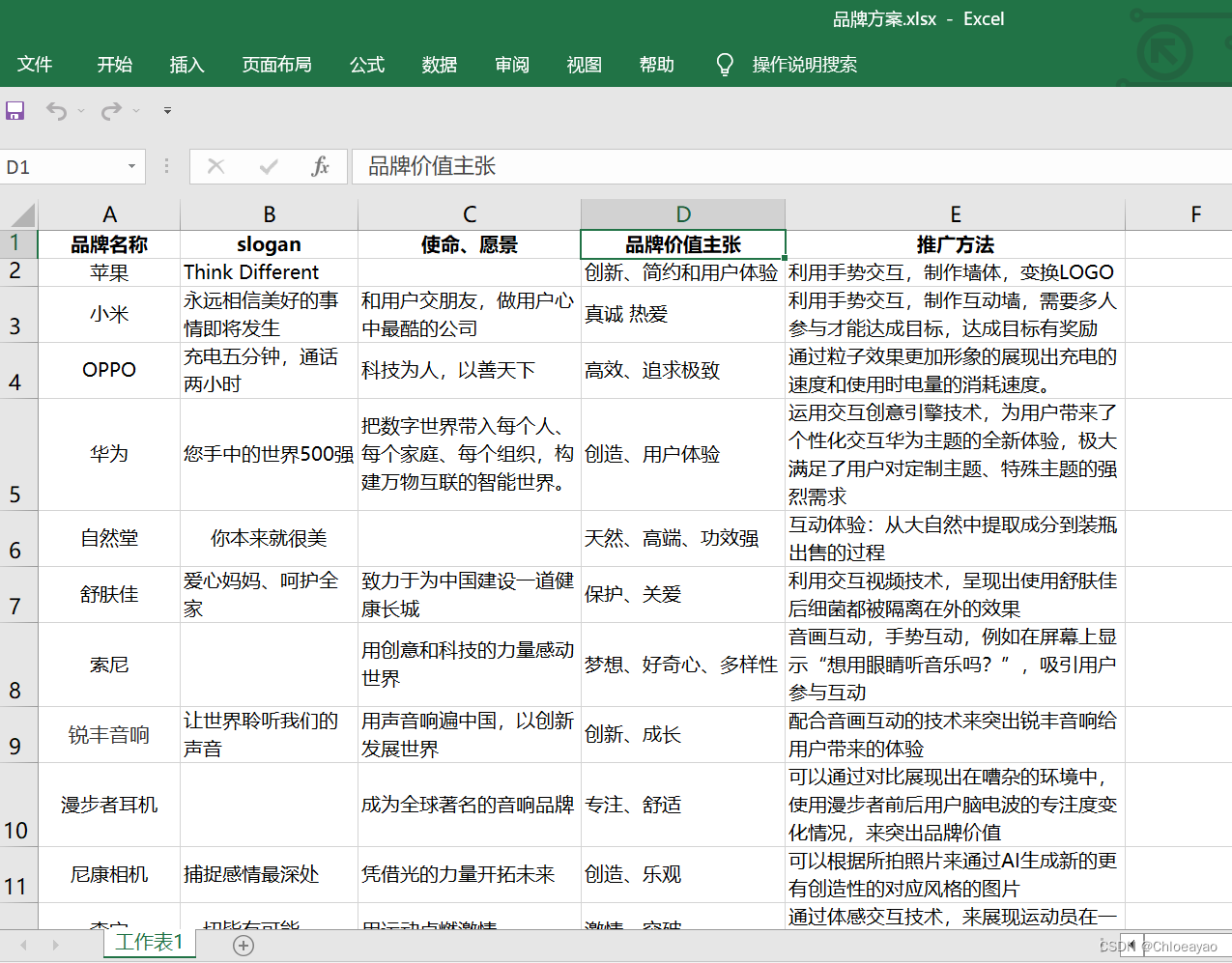Select the 工作表1 sheet tab
Screen dimensions: 1232x963
pos(149,943)
